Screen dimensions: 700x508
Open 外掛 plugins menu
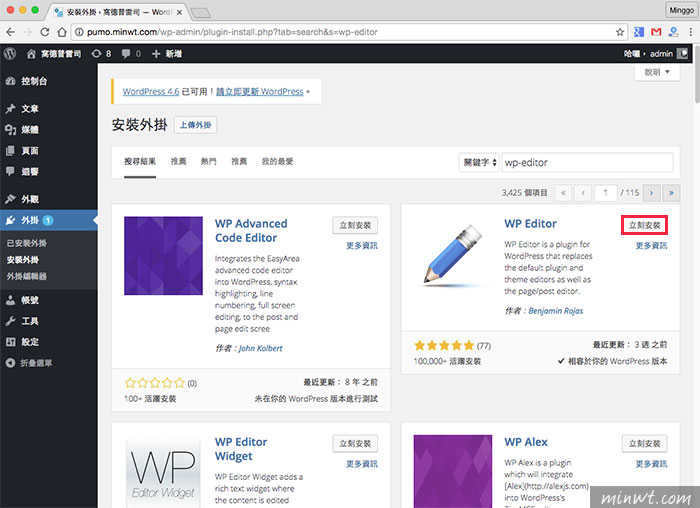click(49, 220)
